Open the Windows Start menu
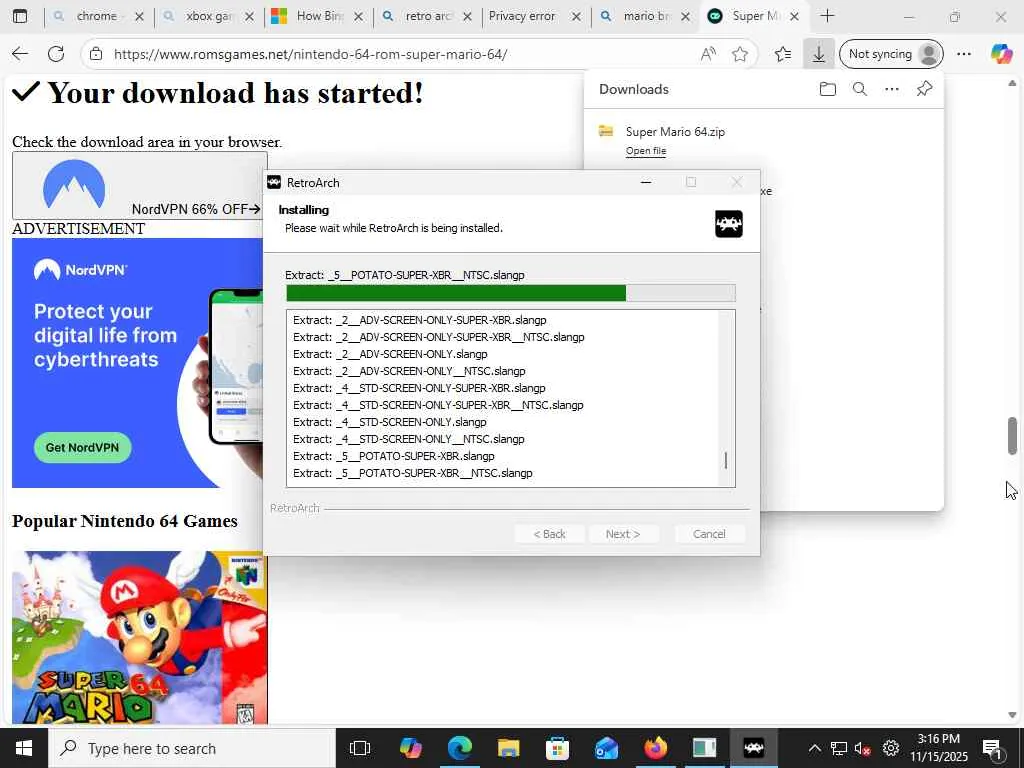Image resolution: width=1024 pixels, height=768 pixels. click(x=24, y=748)
